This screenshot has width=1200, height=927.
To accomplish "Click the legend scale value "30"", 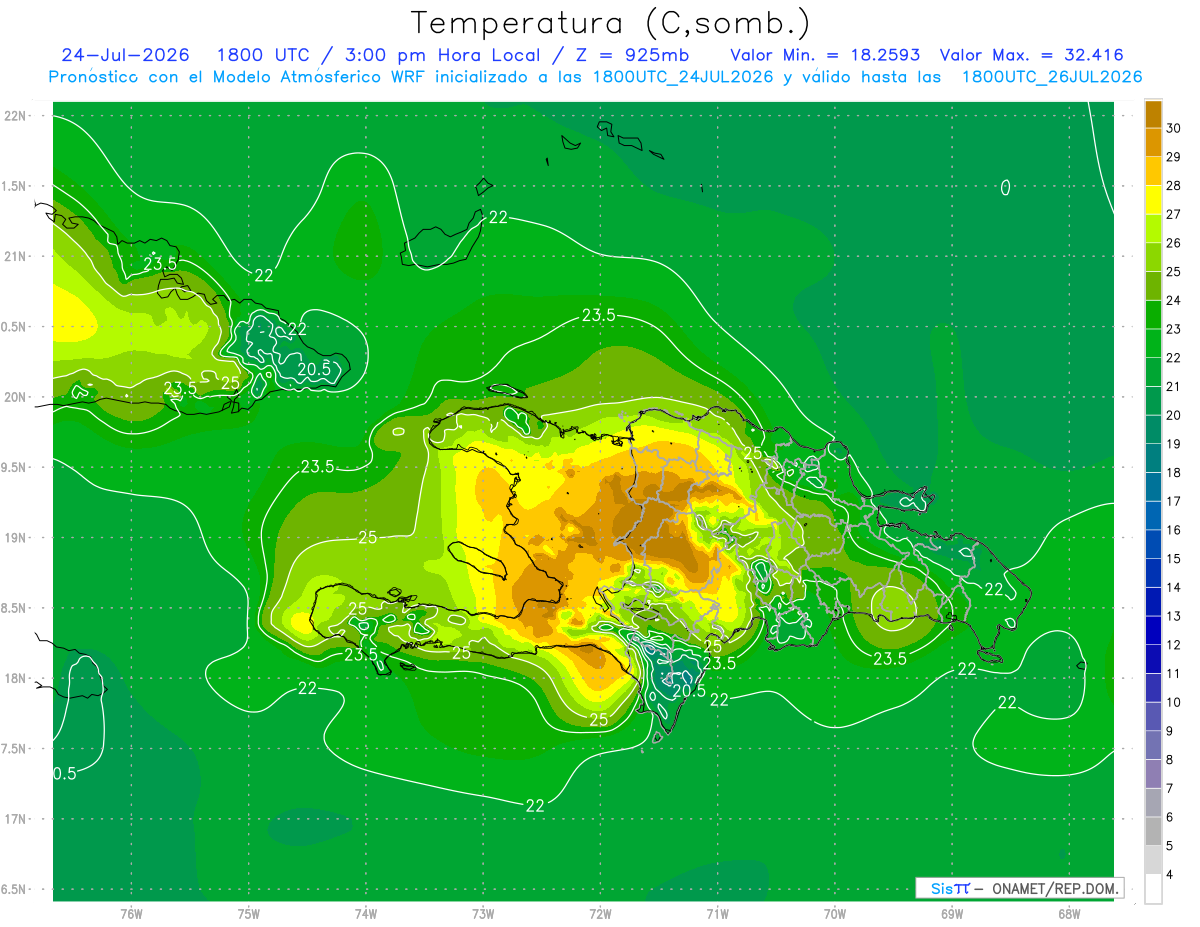I will [1173, 128].
